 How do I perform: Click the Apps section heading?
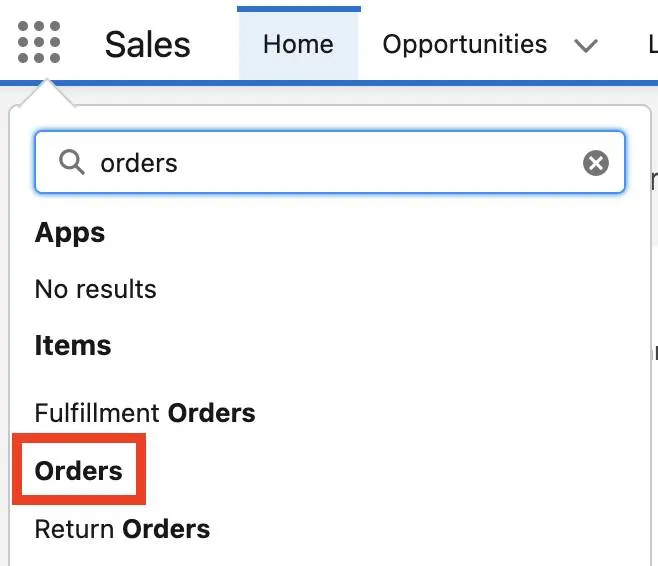(70, 233)
